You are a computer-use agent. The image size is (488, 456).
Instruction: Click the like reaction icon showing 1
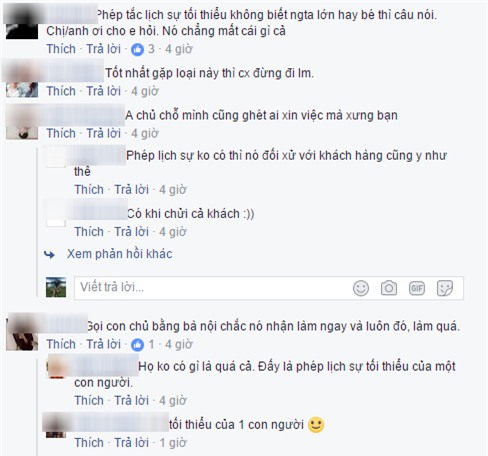[x=137, y=345]
